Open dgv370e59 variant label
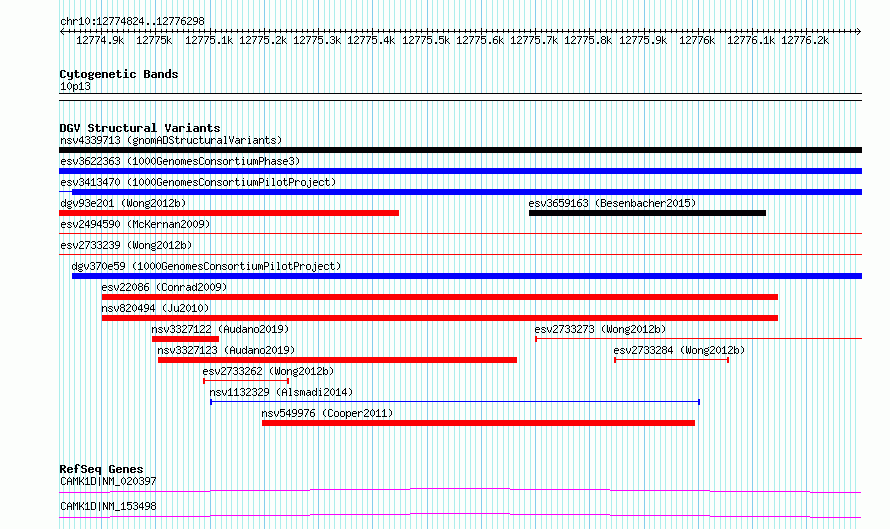 [x=206, y=266]
